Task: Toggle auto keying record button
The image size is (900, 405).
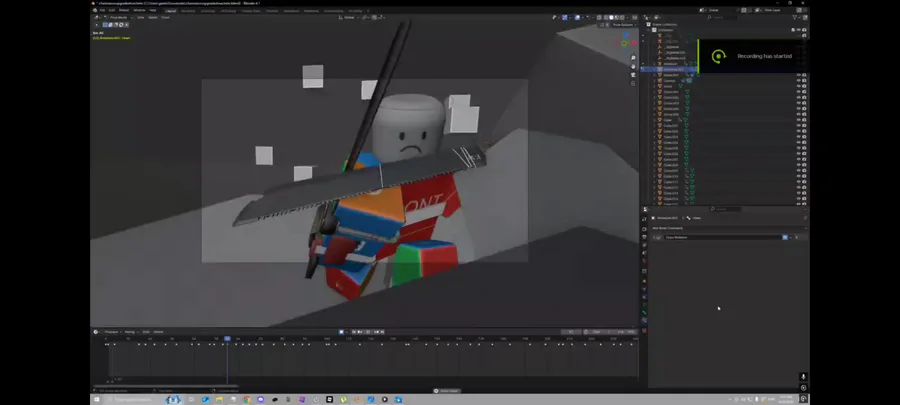Action: tap(341, 332)
